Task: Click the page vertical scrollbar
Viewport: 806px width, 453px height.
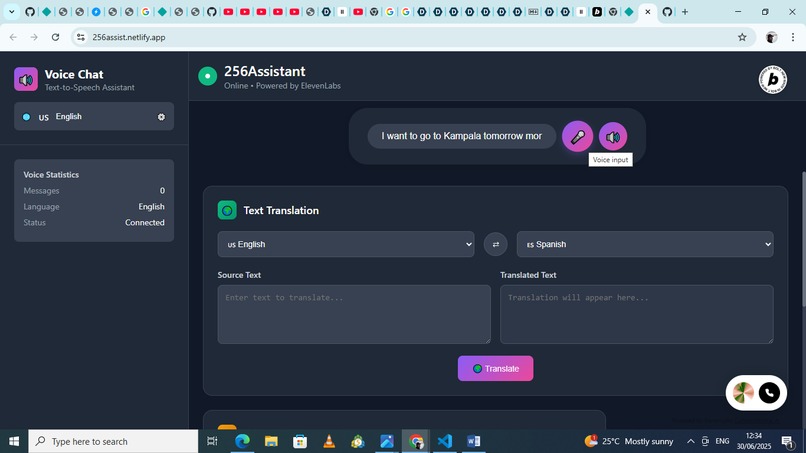Action: tap(802, 240)
